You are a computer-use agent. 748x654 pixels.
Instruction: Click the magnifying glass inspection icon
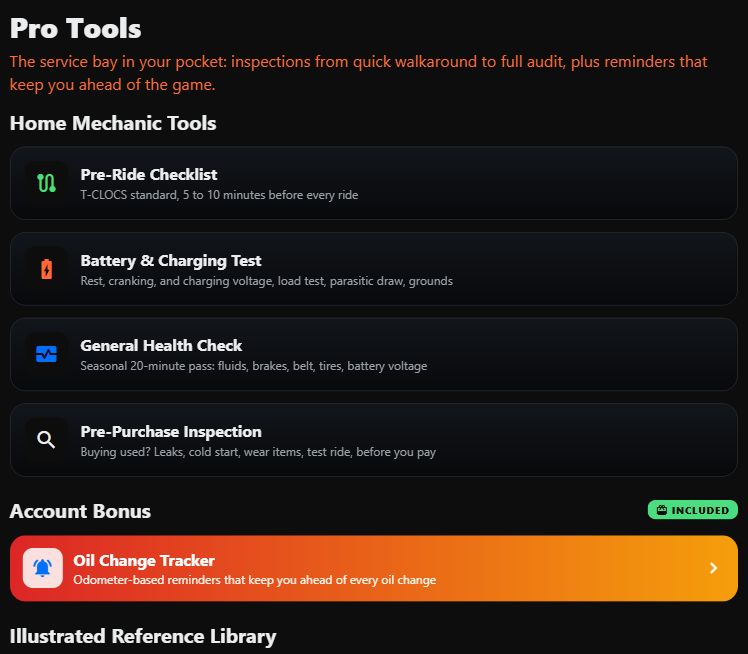coord(46,439)
